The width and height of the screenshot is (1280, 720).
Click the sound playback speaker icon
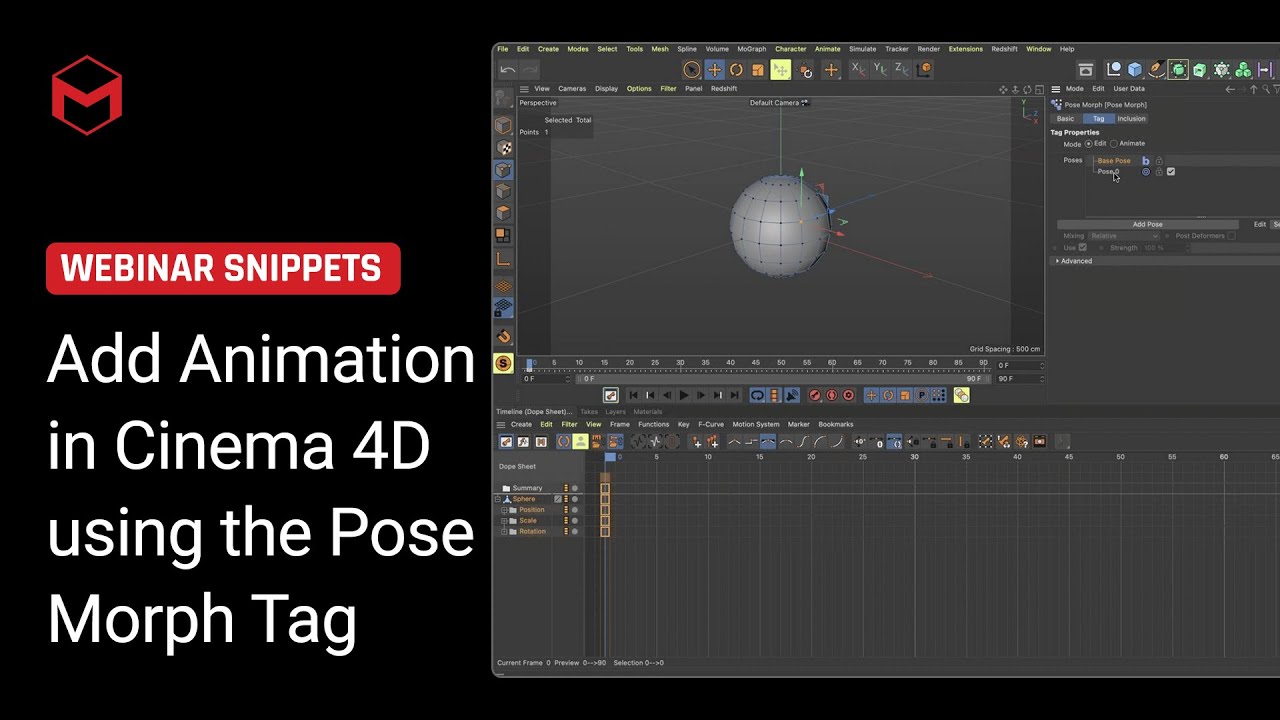791,396
